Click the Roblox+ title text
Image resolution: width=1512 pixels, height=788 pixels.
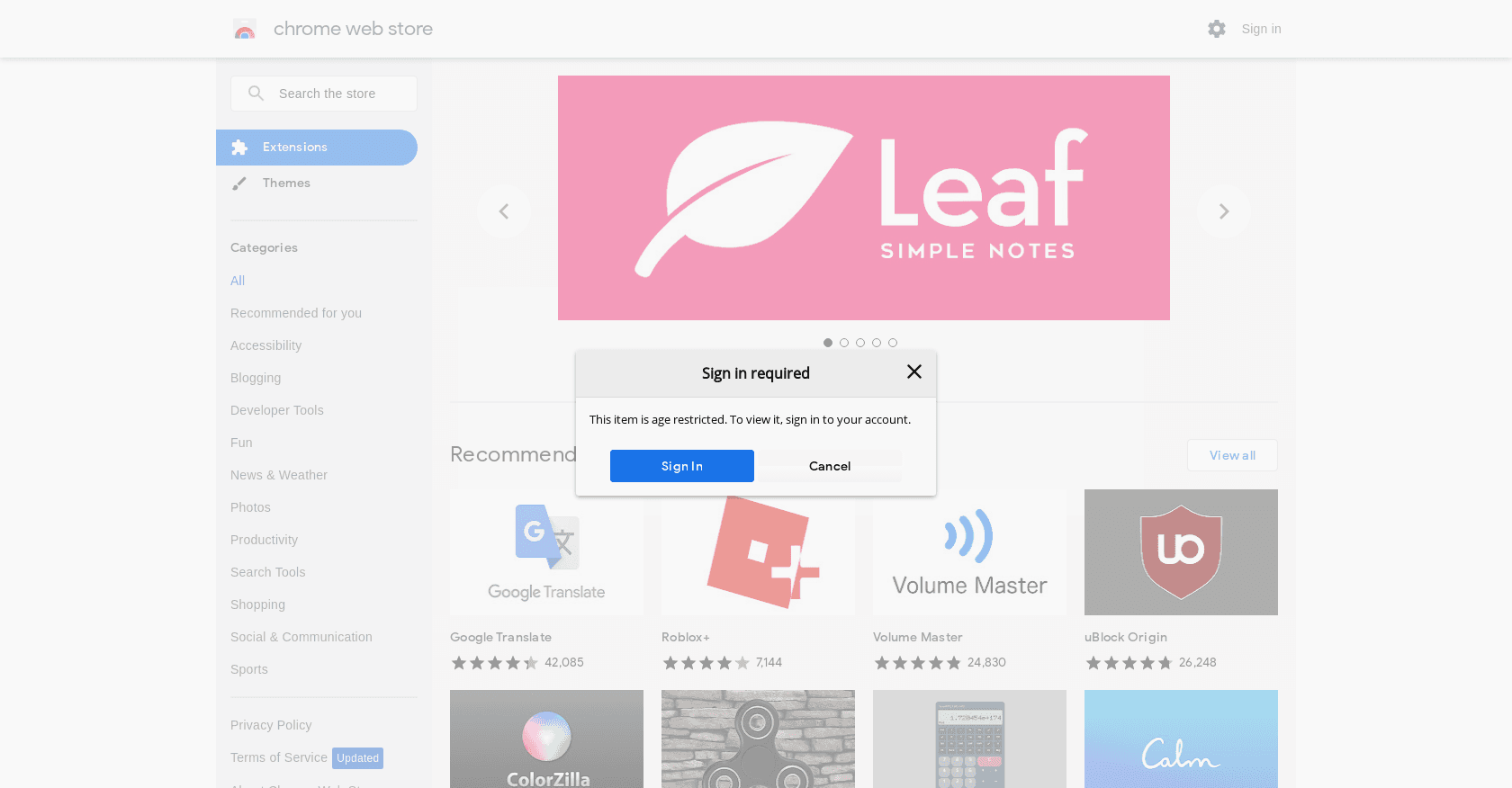pyautogui.click(x=686, y=637)
